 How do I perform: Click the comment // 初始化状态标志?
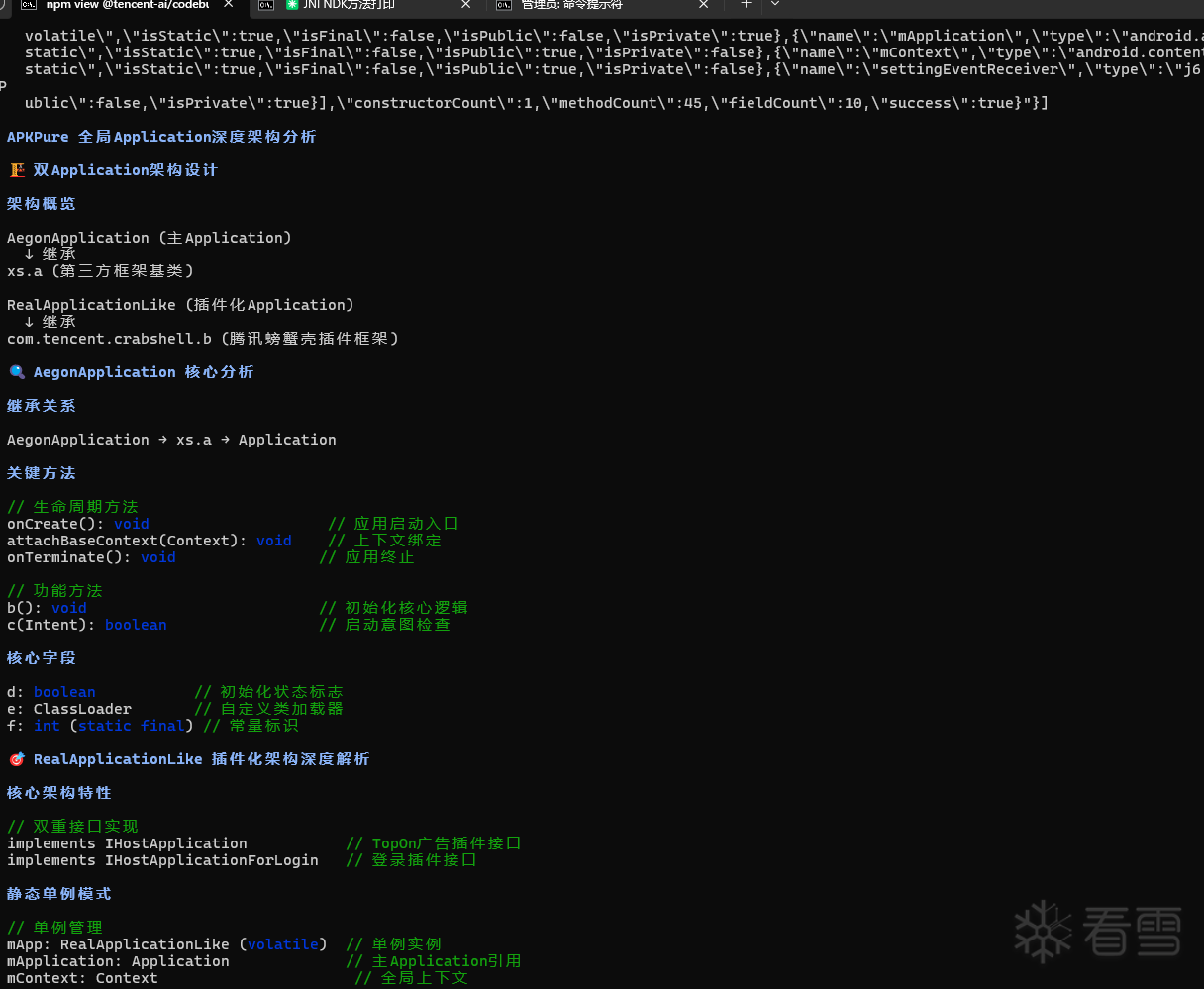[x=268, y=692]
